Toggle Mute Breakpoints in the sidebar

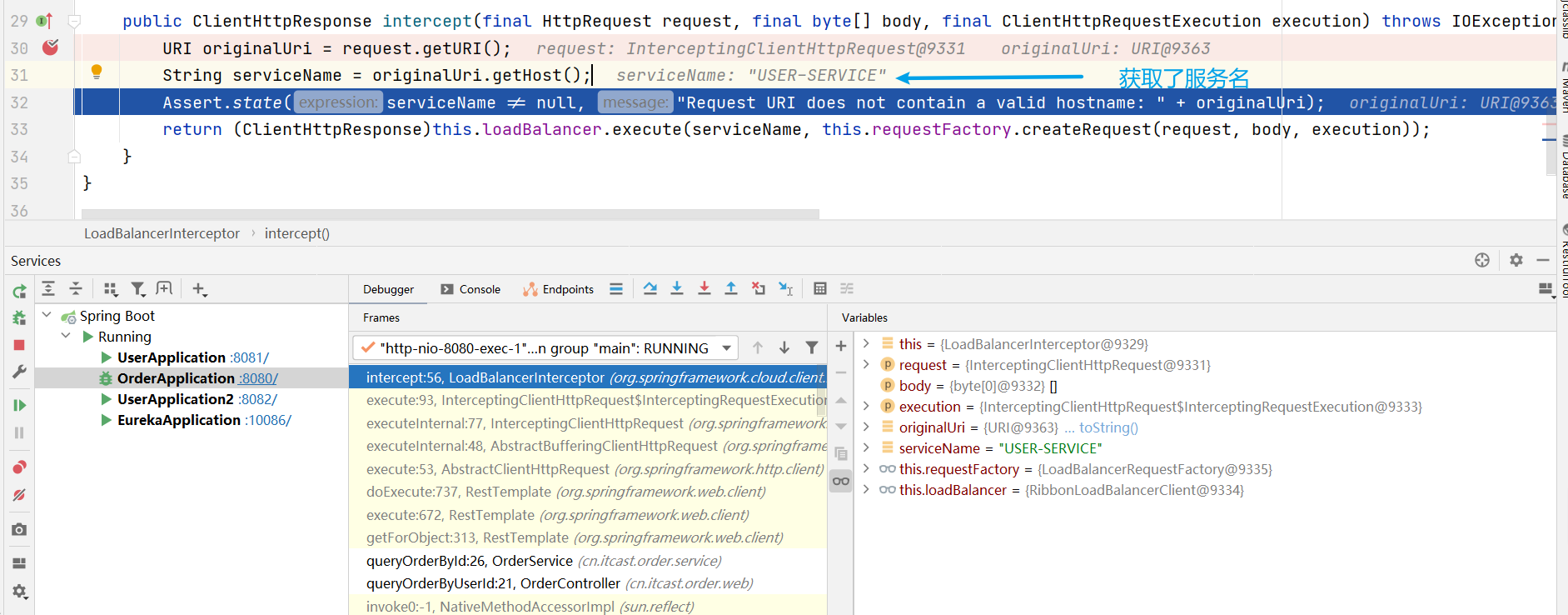pyautogui.click(x=19, y=495)
